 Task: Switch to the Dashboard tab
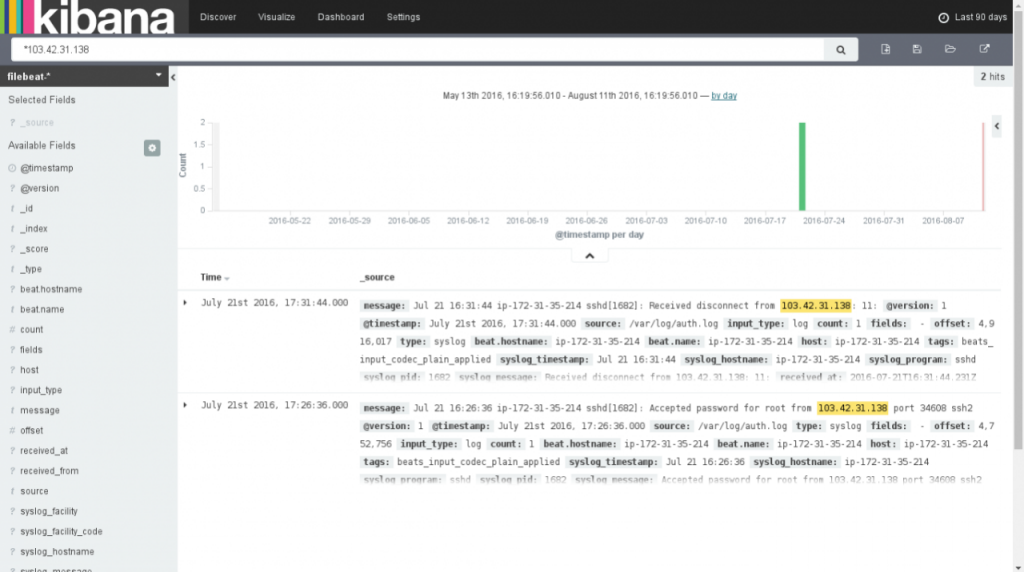(x=341, y=17)
